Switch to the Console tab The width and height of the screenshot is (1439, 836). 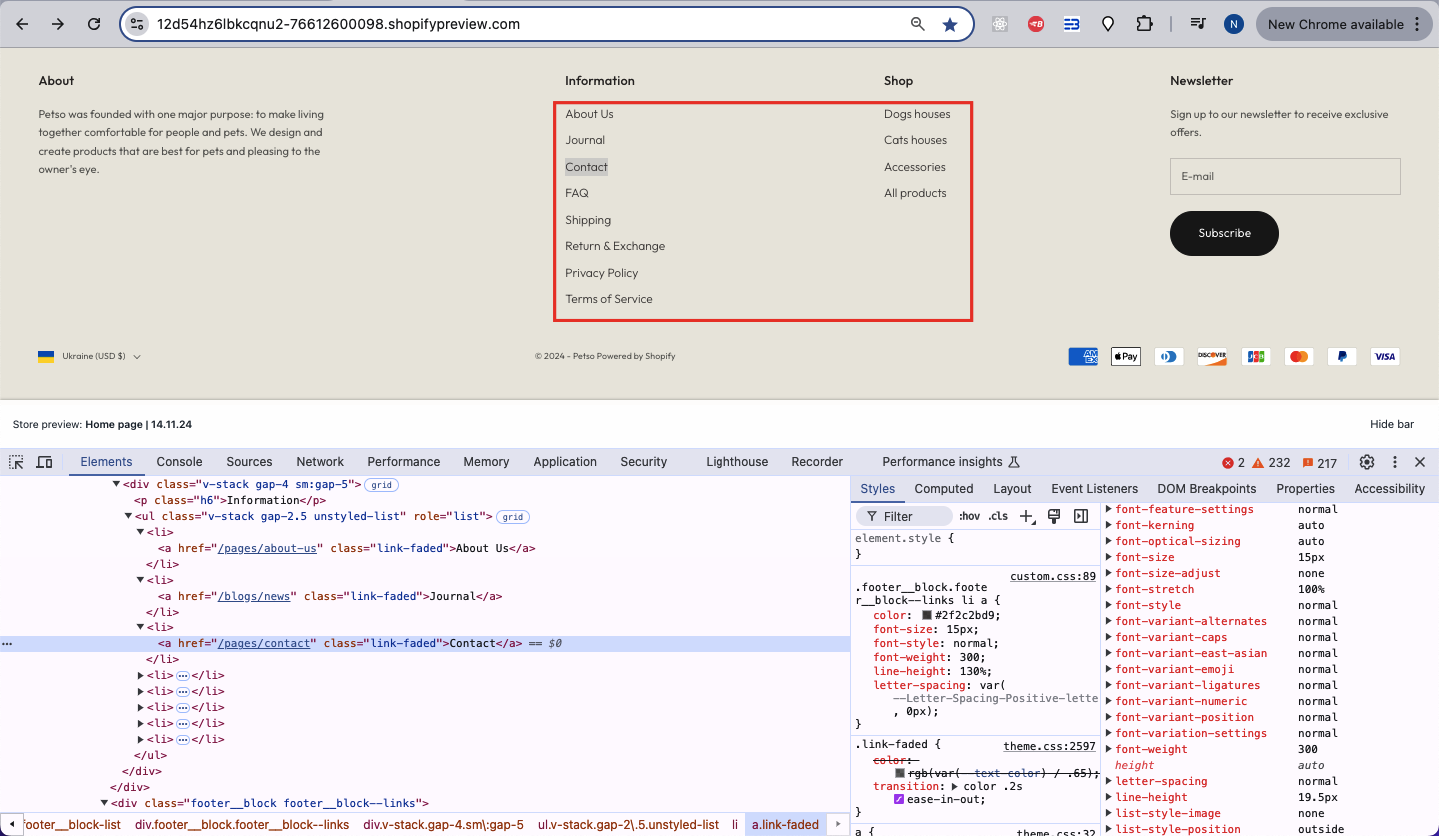179,462
